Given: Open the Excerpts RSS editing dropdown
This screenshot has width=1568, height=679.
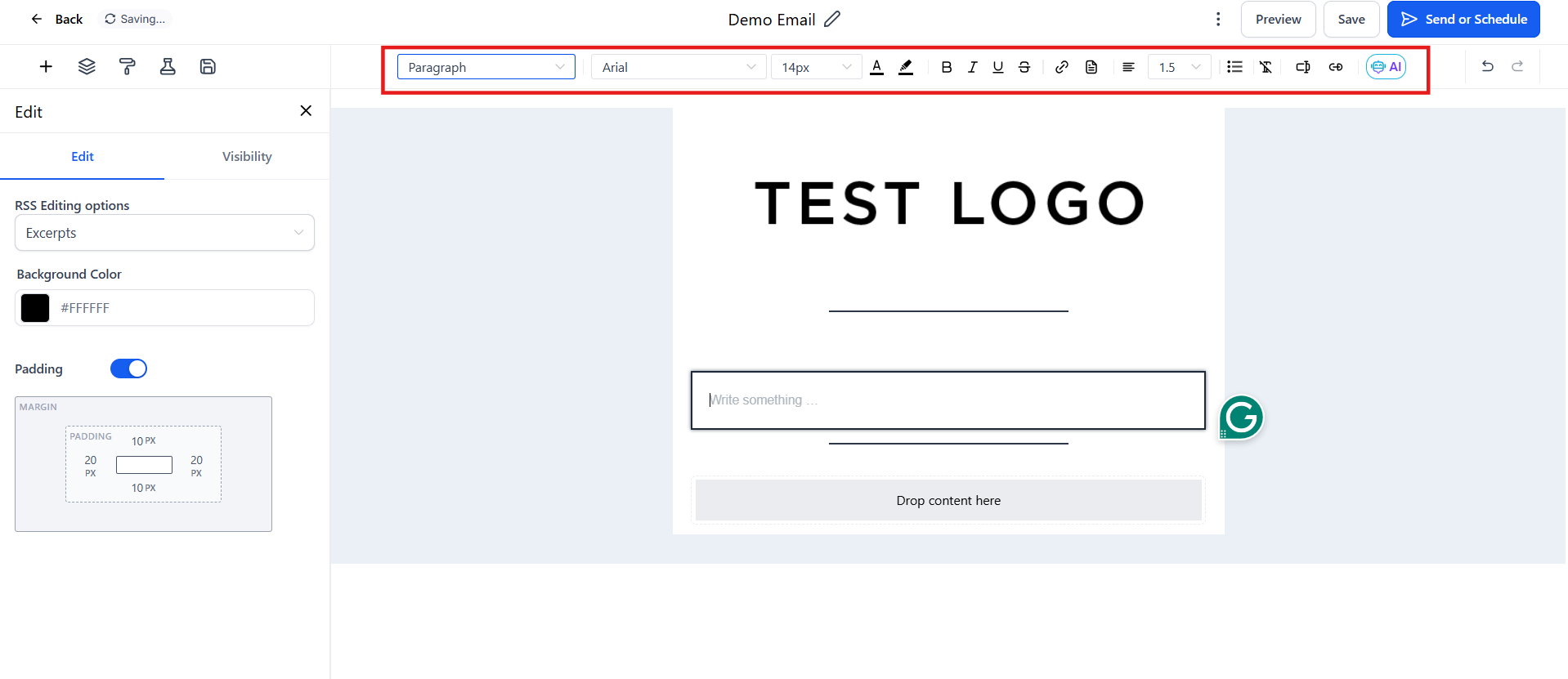Looking at the screenshot, I should (x=164, y=233).
